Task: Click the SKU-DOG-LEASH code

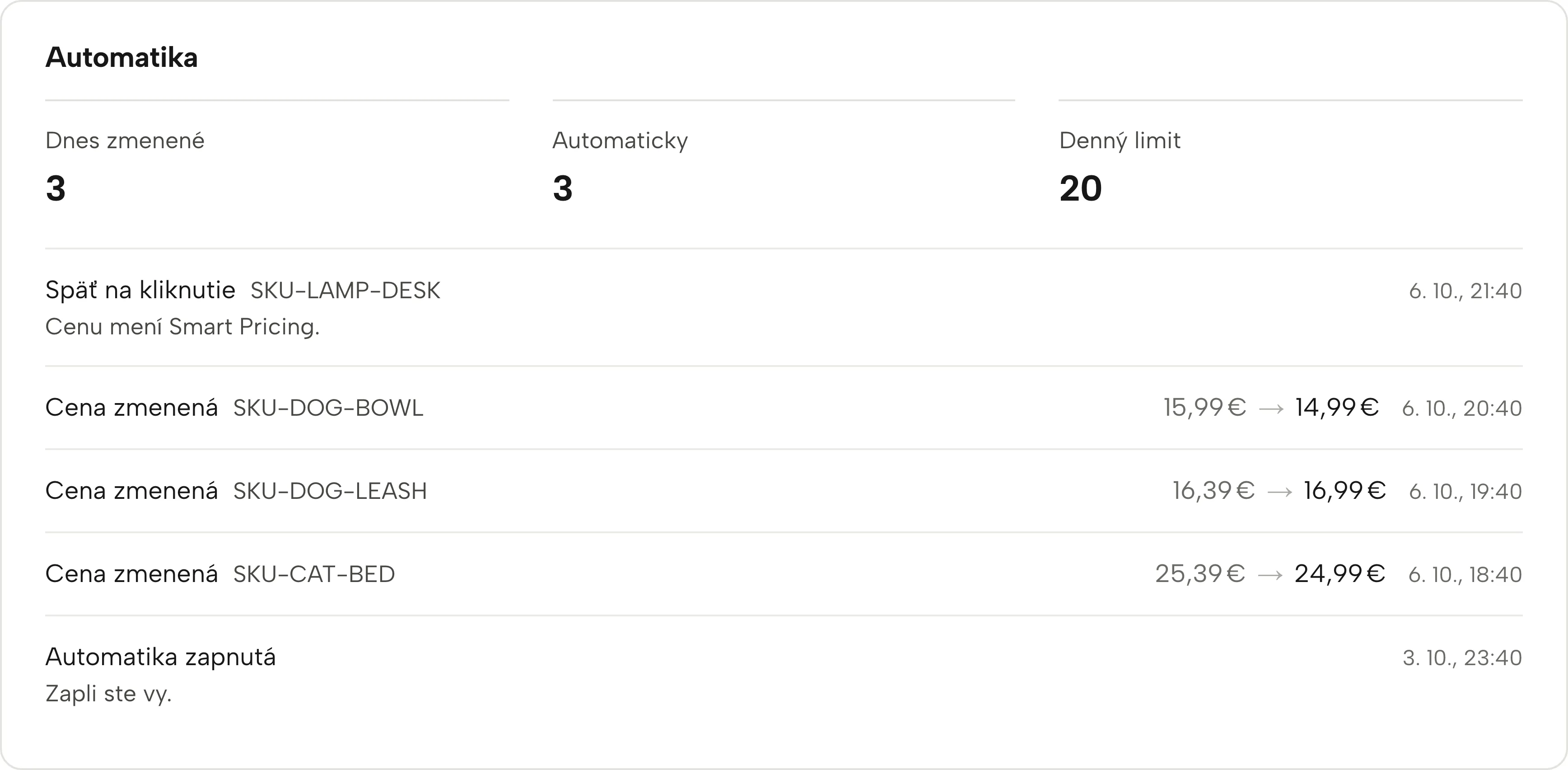Action: tap(330, 491)
